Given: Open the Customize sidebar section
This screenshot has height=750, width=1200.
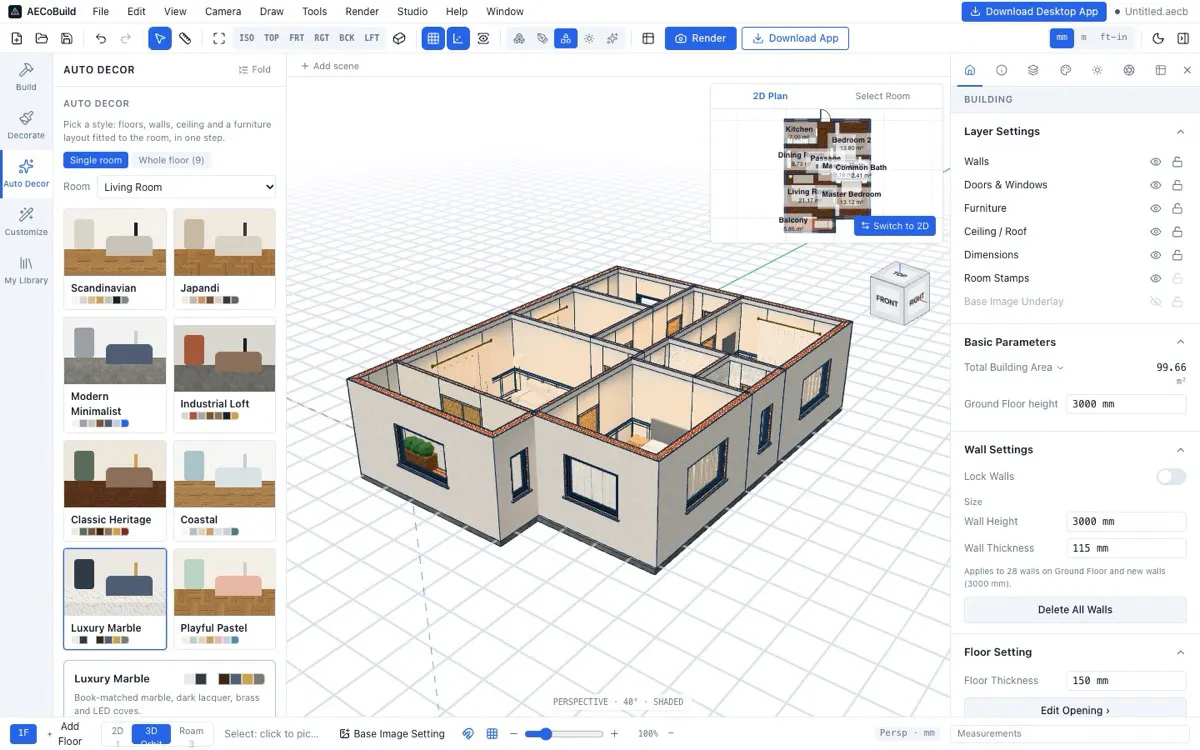Looking at the screenshot, I should point(26,222).
